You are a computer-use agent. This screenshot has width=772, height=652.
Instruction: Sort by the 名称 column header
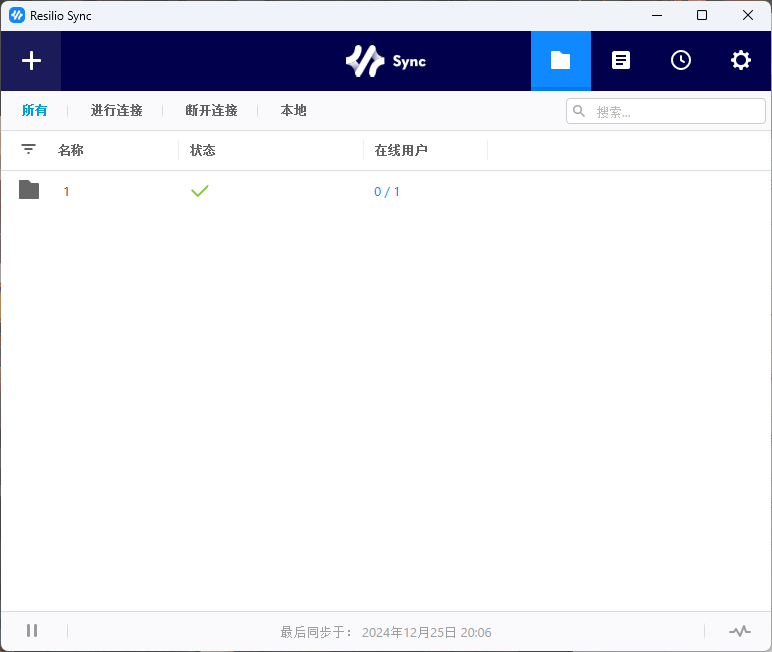(x=71, y=151)
